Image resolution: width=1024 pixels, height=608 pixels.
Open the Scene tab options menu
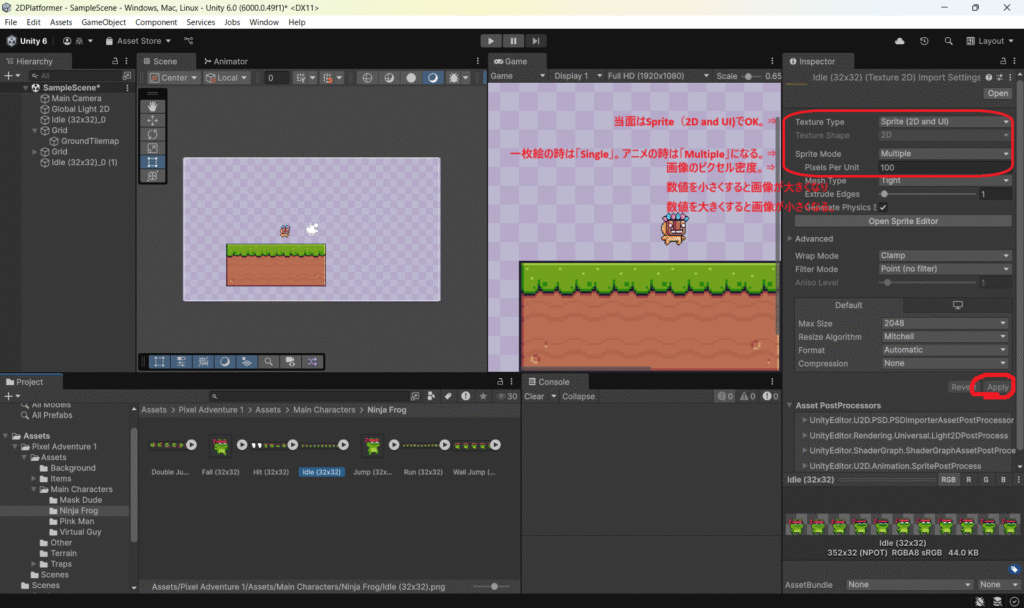[x=477, y=61]
